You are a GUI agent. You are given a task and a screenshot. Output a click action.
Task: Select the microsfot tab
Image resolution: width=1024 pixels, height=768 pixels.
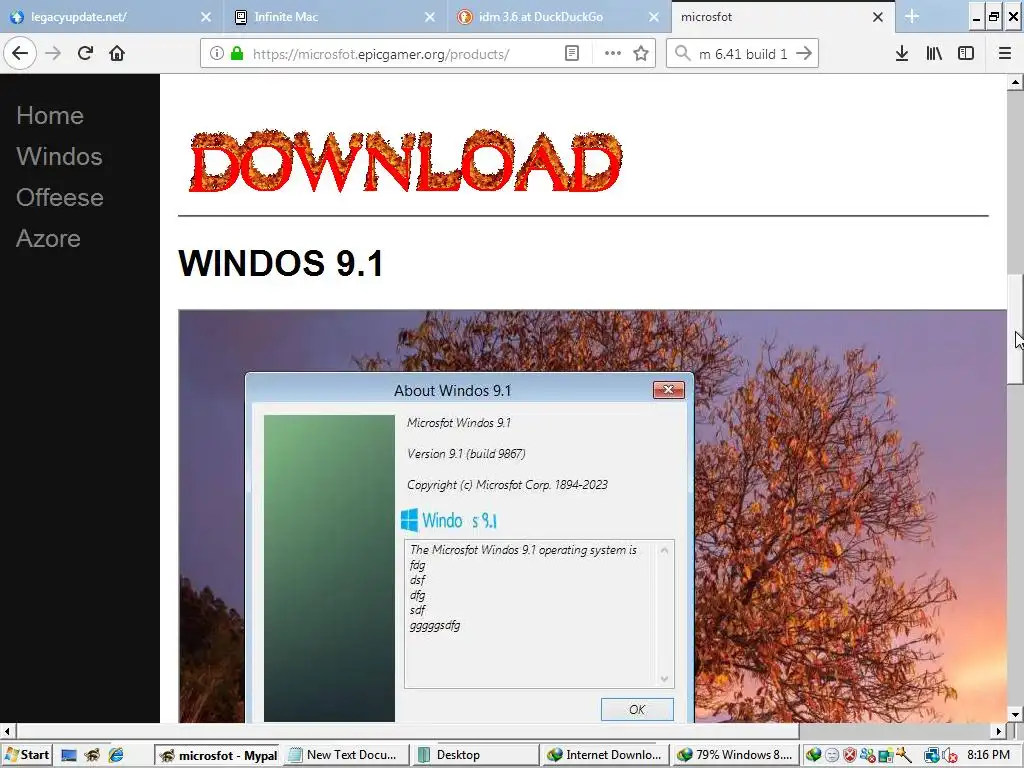784,17
